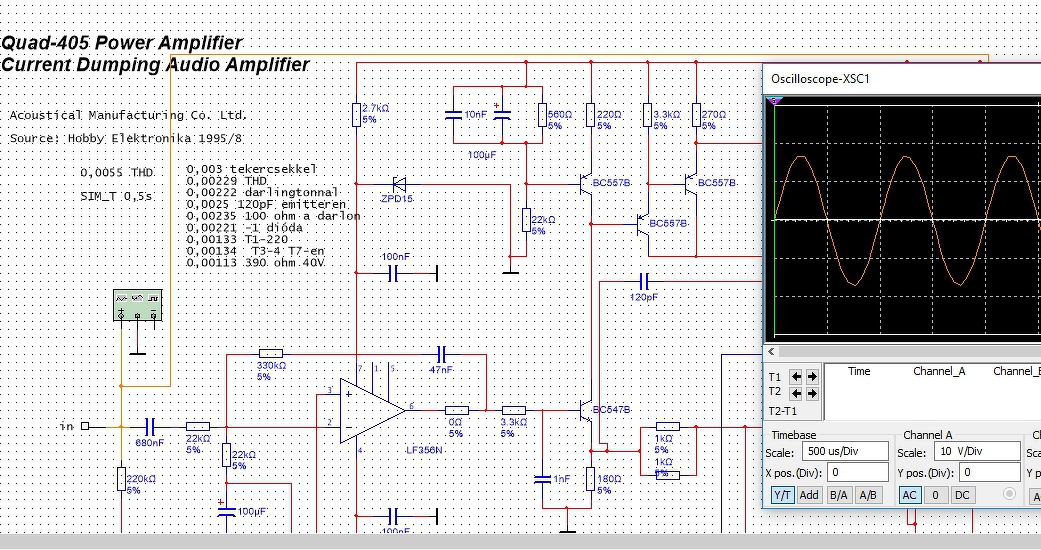Screen dimensions: 1041x550
Task: Move oscilloscope cursor T1 left
Action: [795, 377]
